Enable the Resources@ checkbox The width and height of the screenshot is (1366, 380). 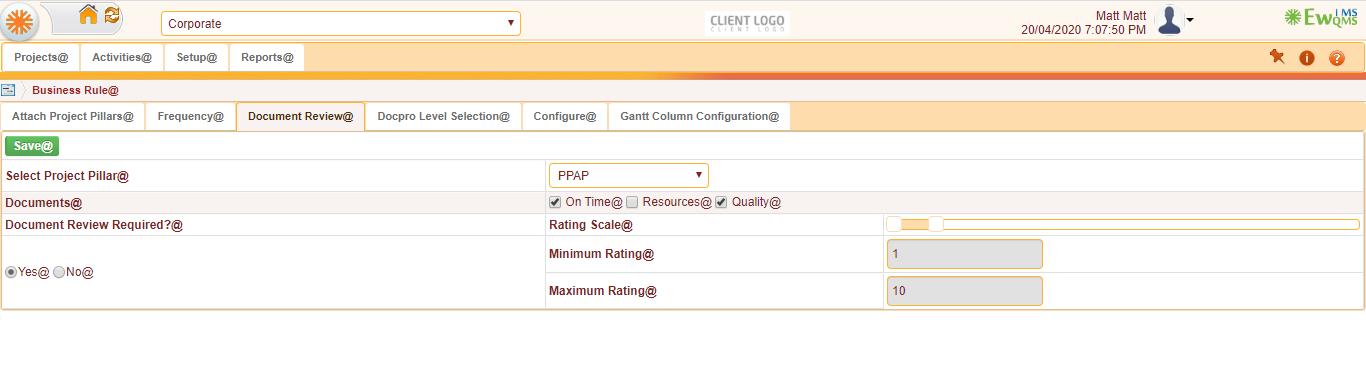point(632,202)
